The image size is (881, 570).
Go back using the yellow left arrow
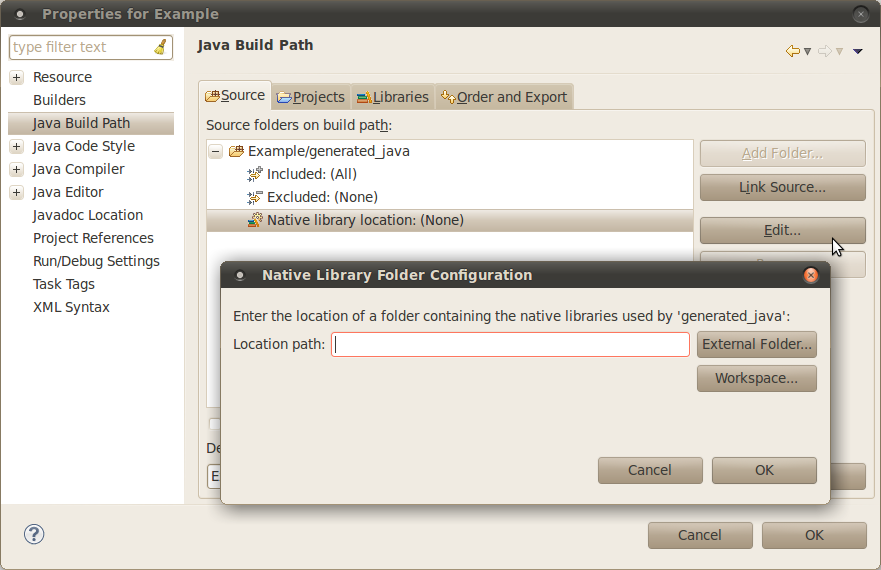(x=793, y=51)
